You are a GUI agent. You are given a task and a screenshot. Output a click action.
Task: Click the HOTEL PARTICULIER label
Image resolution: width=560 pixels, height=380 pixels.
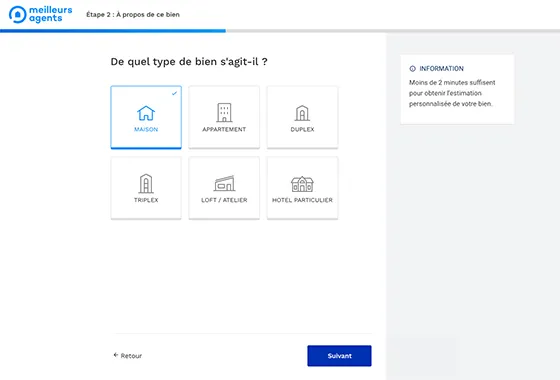point(302,200)
